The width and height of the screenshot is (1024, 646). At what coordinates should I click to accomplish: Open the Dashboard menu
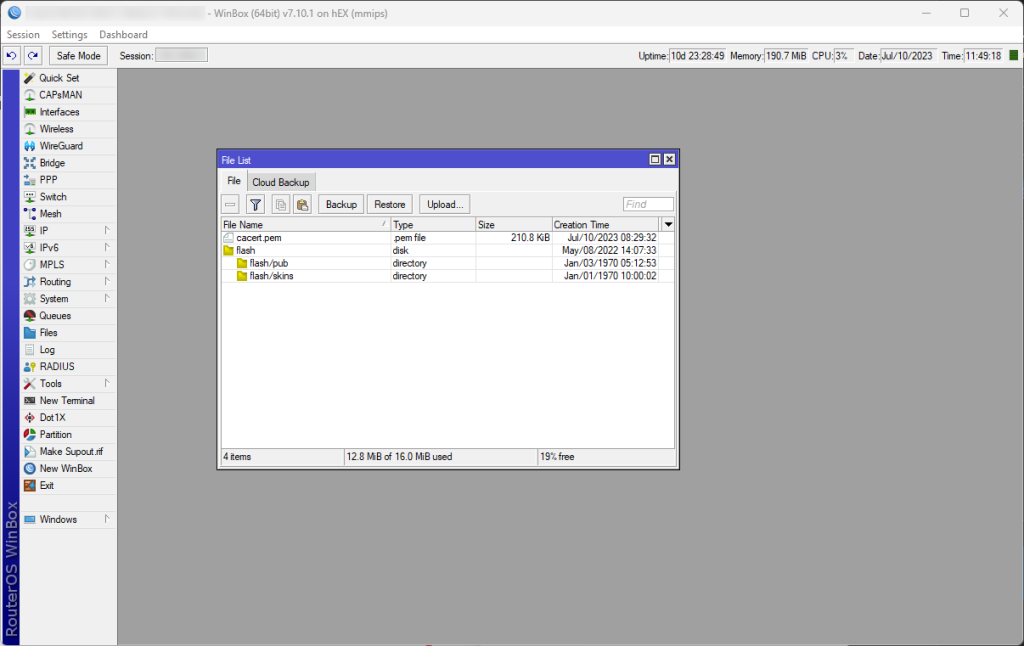(123, 35)
